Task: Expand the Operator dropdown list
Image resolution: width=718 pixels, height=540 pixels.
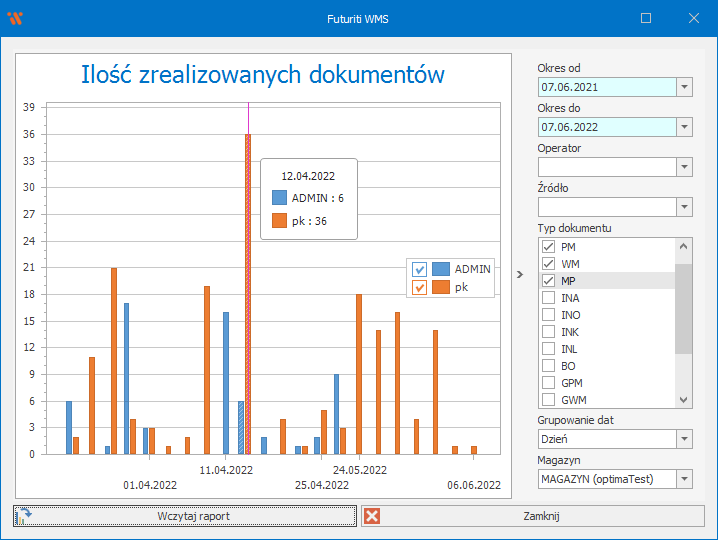Action: pos(684,167)
